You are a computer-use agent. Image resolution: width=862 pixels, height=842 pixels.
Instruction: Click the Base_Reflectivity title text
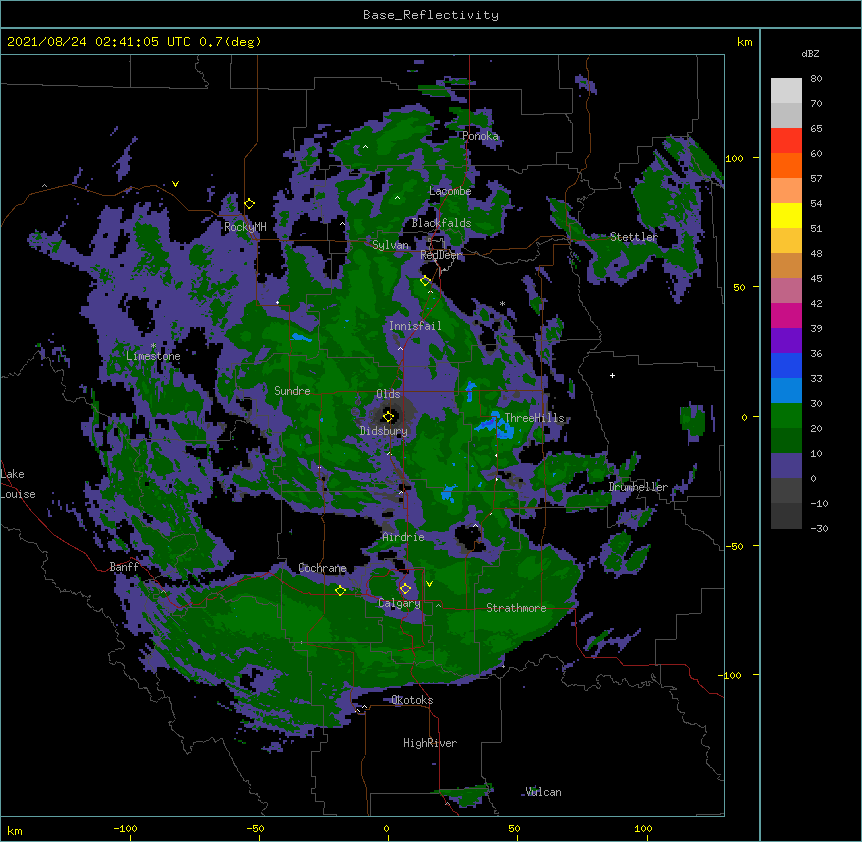[431, 15]
